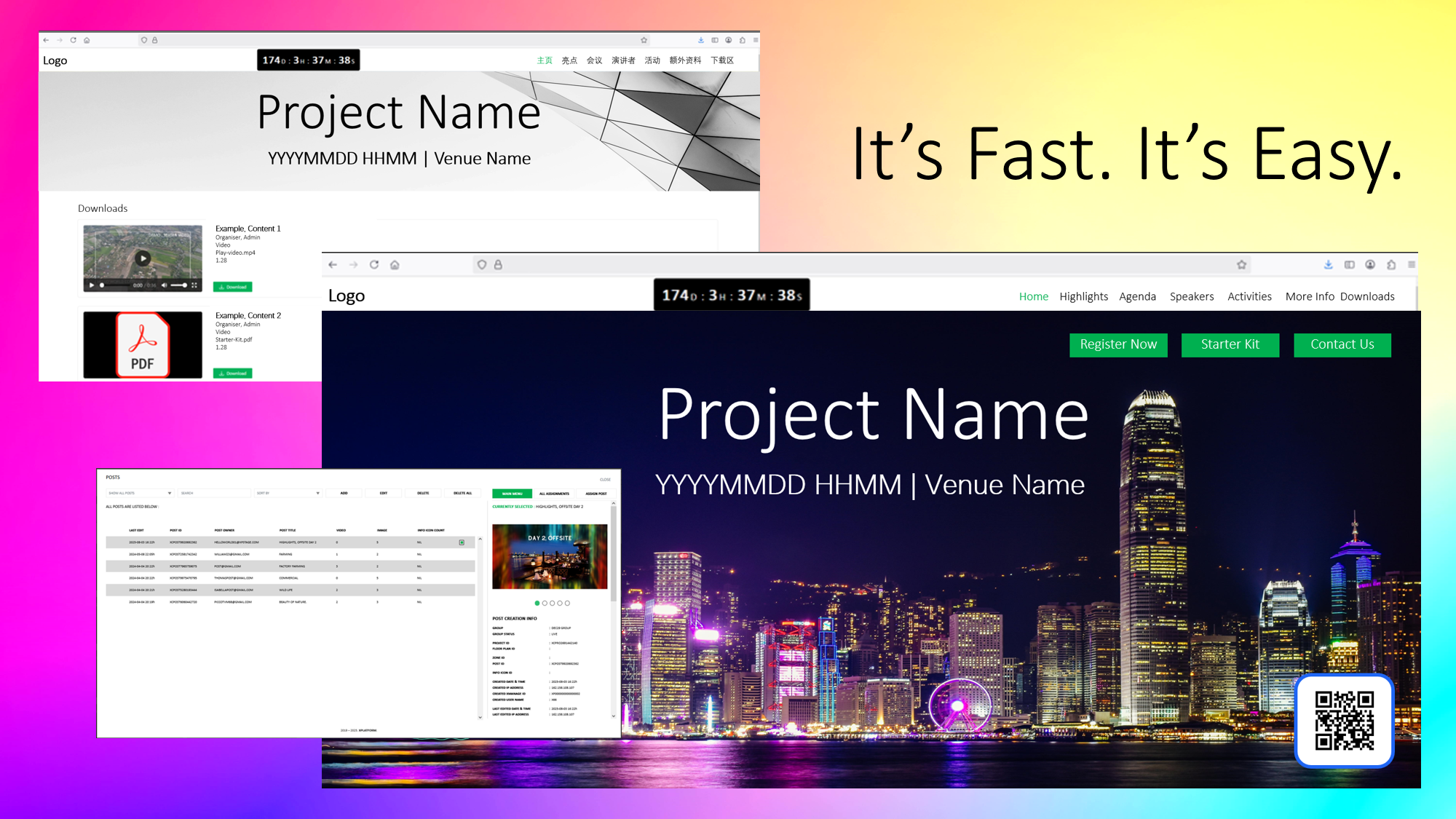
Task: Click the shield icon in the rear browser address bar
Action: click(x=144, y=40)
